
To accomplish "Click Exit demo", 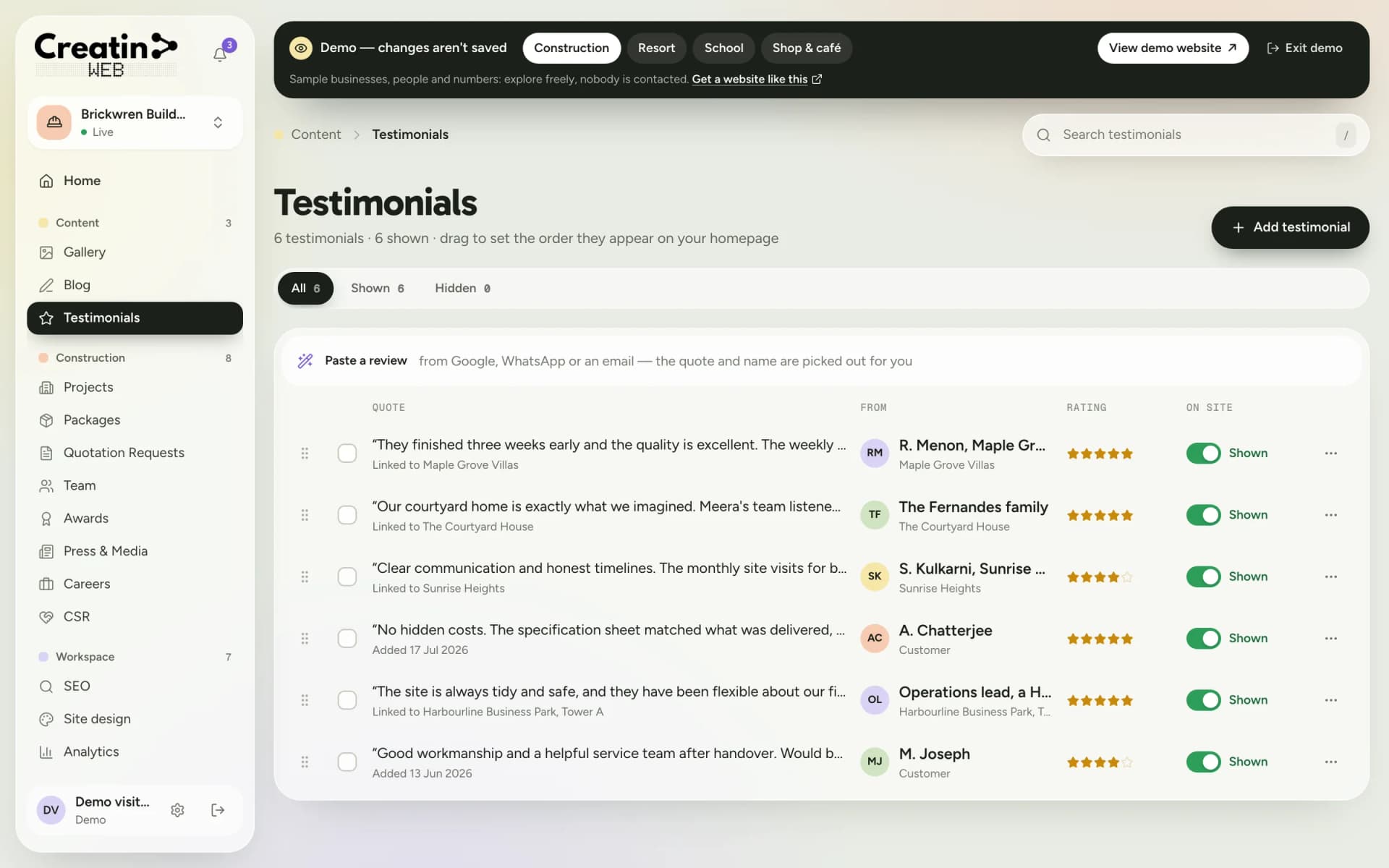I will point(1304,48).
